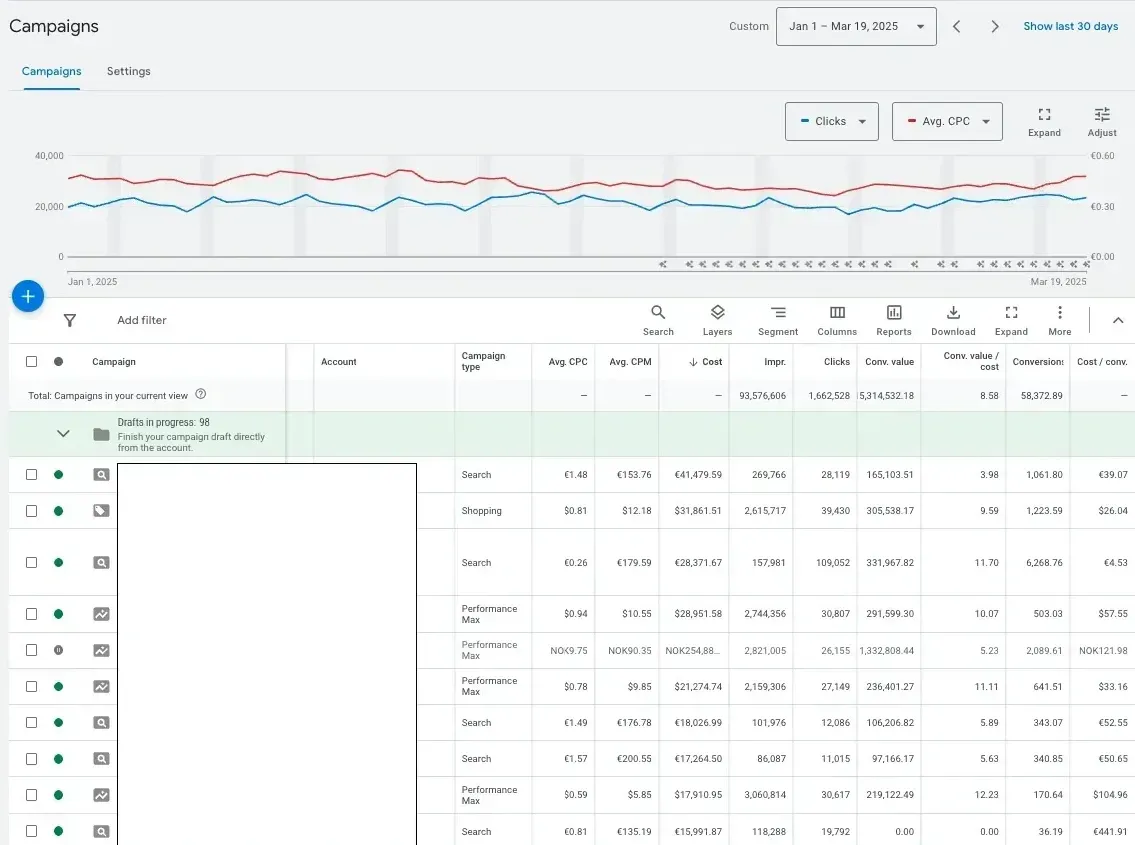
Task: Click Performance Max icon in $28,951.58 row
Action: point(101,614)
